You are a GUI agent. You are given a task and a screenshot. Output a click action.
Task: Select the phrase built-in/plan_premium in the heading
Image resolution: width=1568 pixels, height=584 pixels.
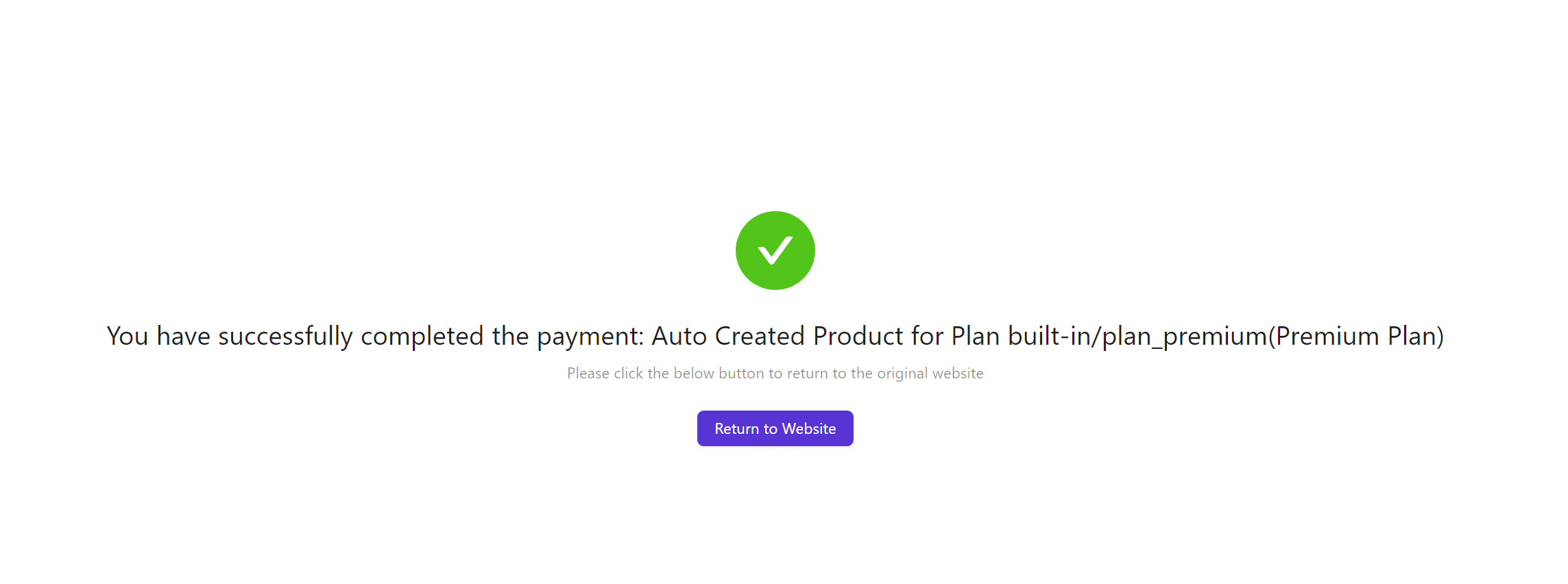pyautogui.click(x=1138, y=337)
